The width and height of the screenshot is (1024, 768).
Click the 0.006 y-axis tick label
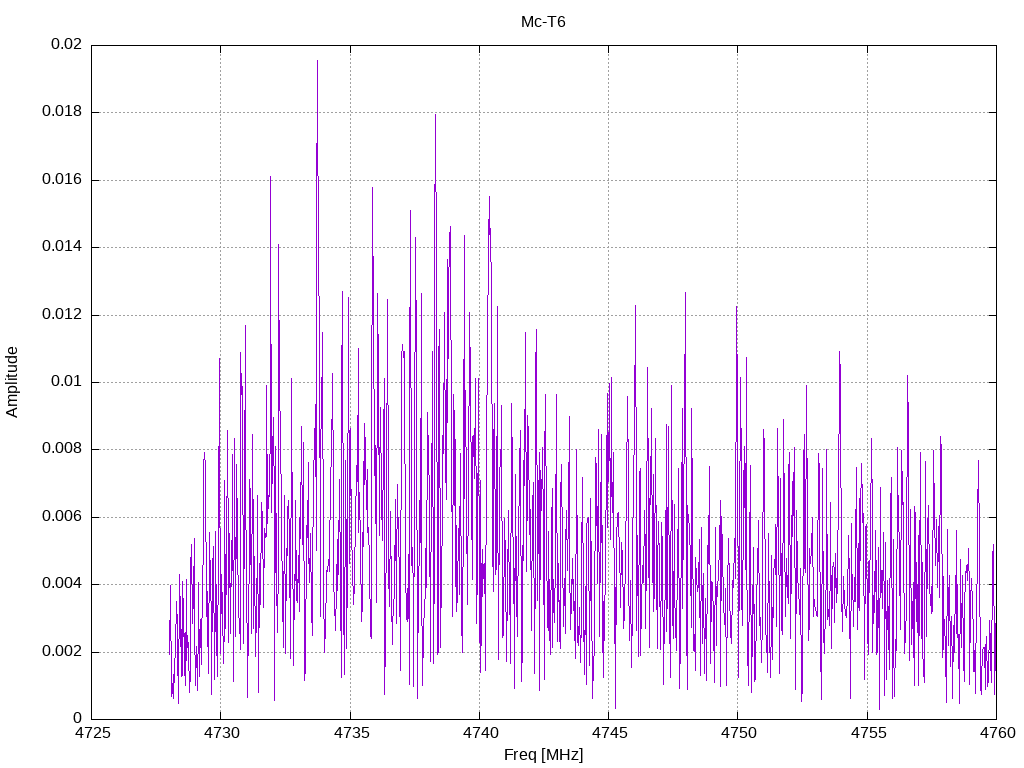pyautogui.click(x=62, y=517)
